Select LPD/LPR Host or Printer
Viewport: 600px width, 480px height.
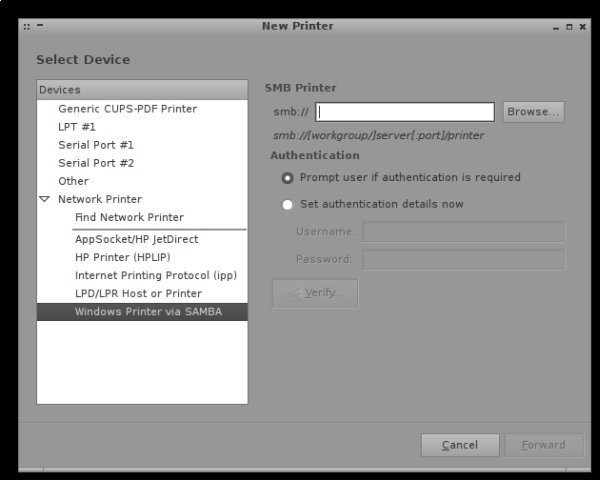coord(138,293)
